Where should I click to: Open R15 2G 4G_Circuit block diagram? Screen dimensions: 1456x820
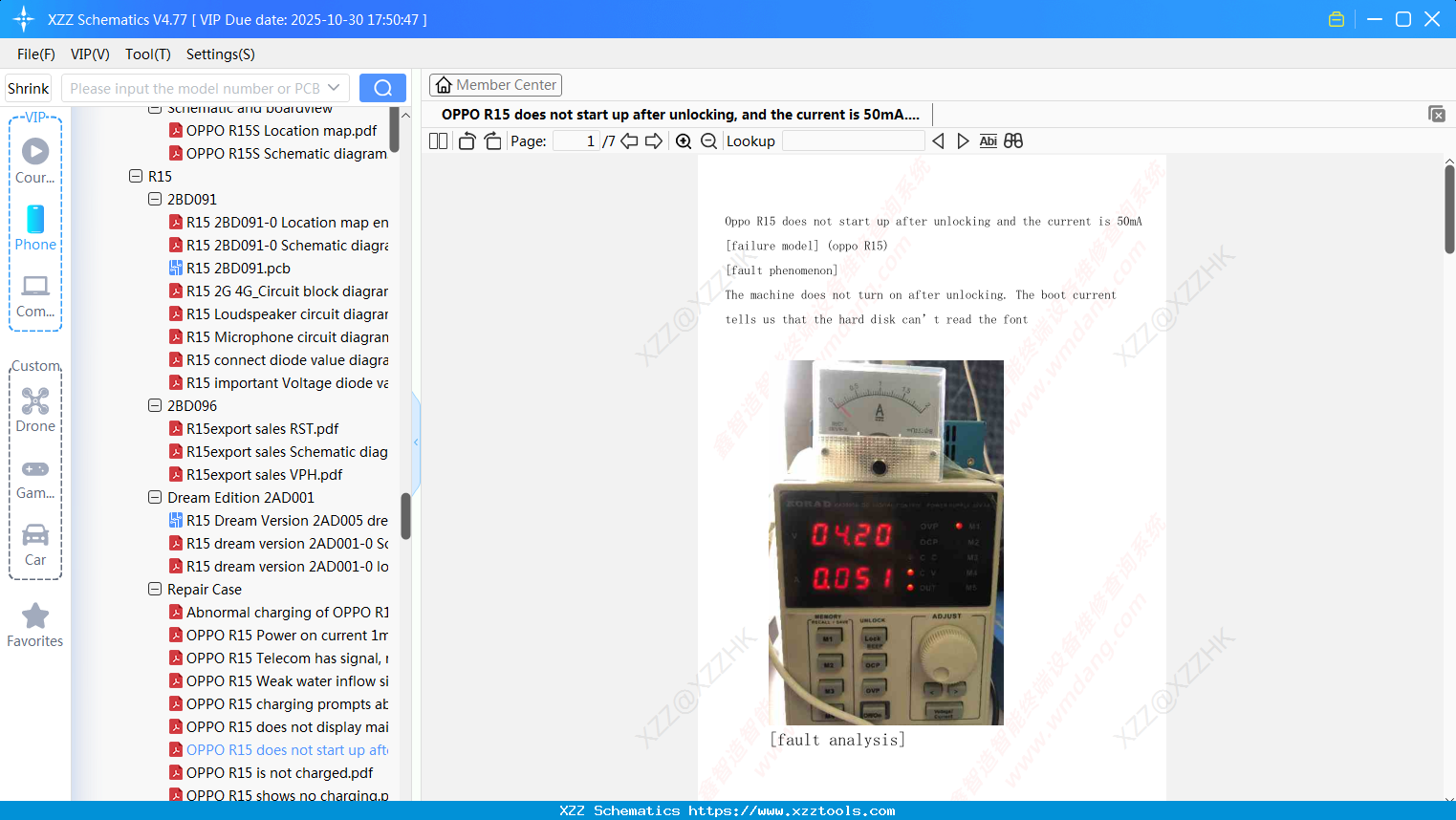(x=278, y=291)
